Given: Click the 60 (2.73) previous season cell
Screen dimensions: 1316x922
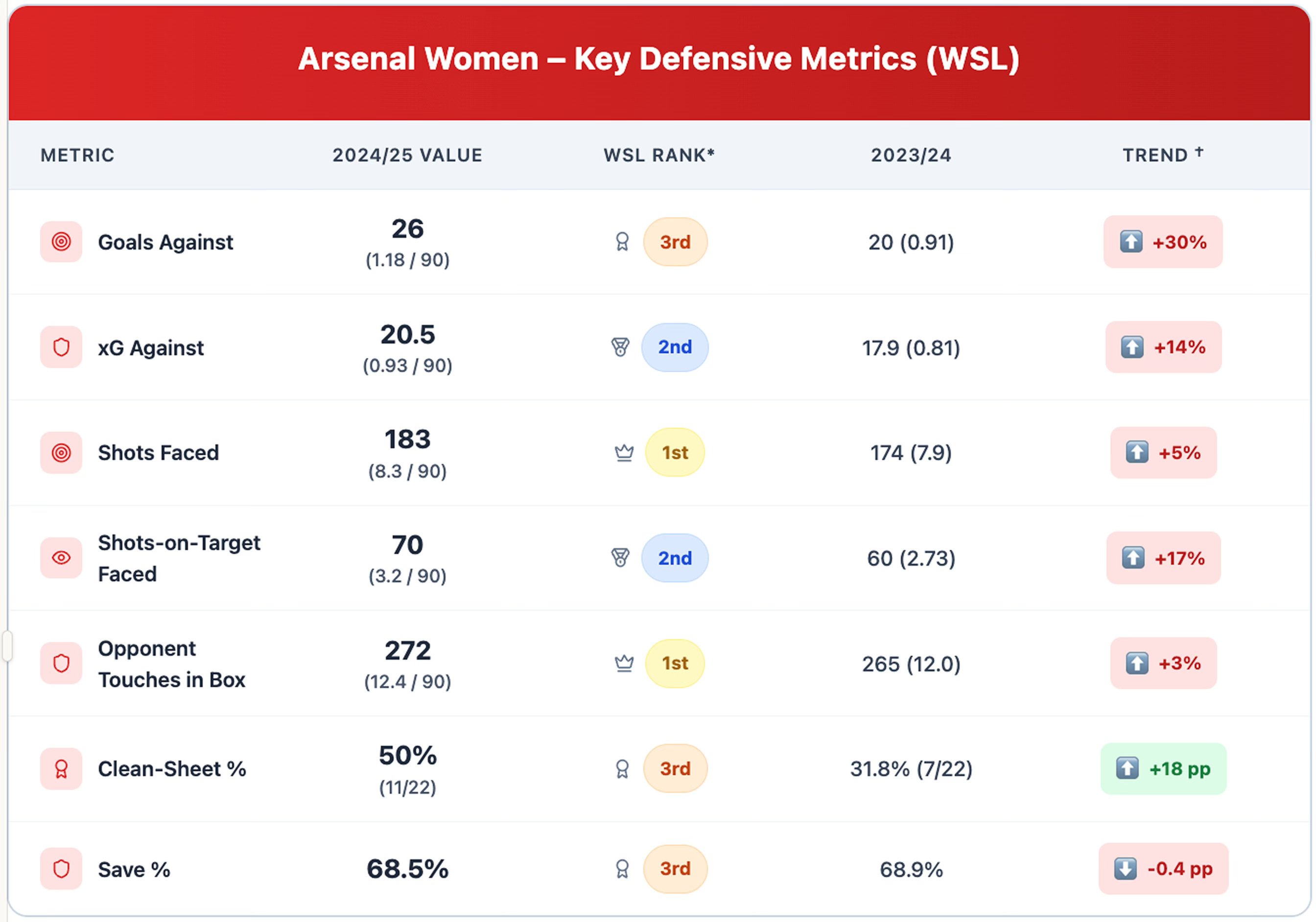Looking at the screenshot, I should [912, 558].
